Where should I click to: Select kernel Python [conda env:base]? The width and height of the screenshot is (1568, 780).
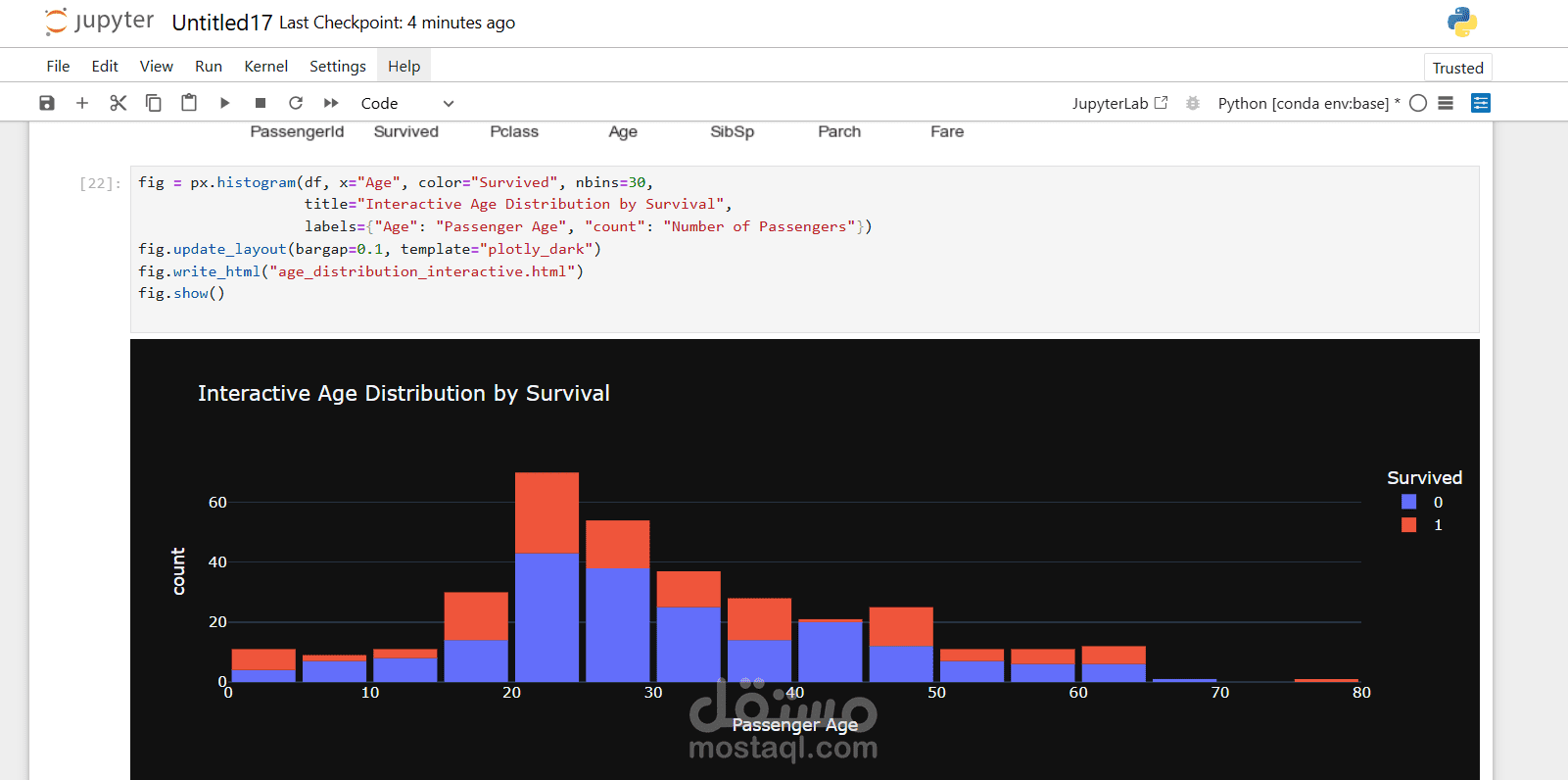coord(1308,103)
